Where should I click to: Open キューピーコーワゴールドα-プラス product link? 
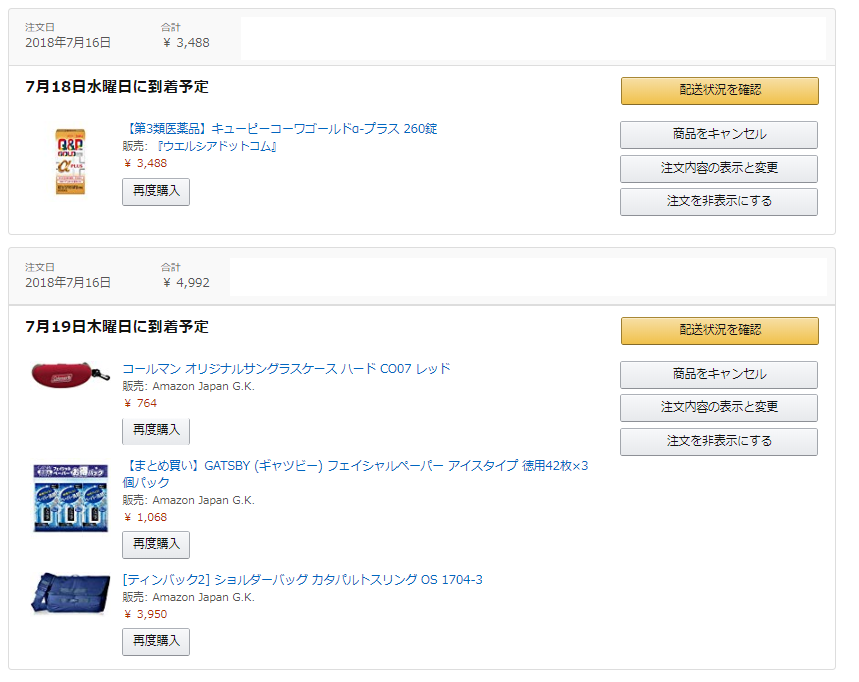pos(280,129)
